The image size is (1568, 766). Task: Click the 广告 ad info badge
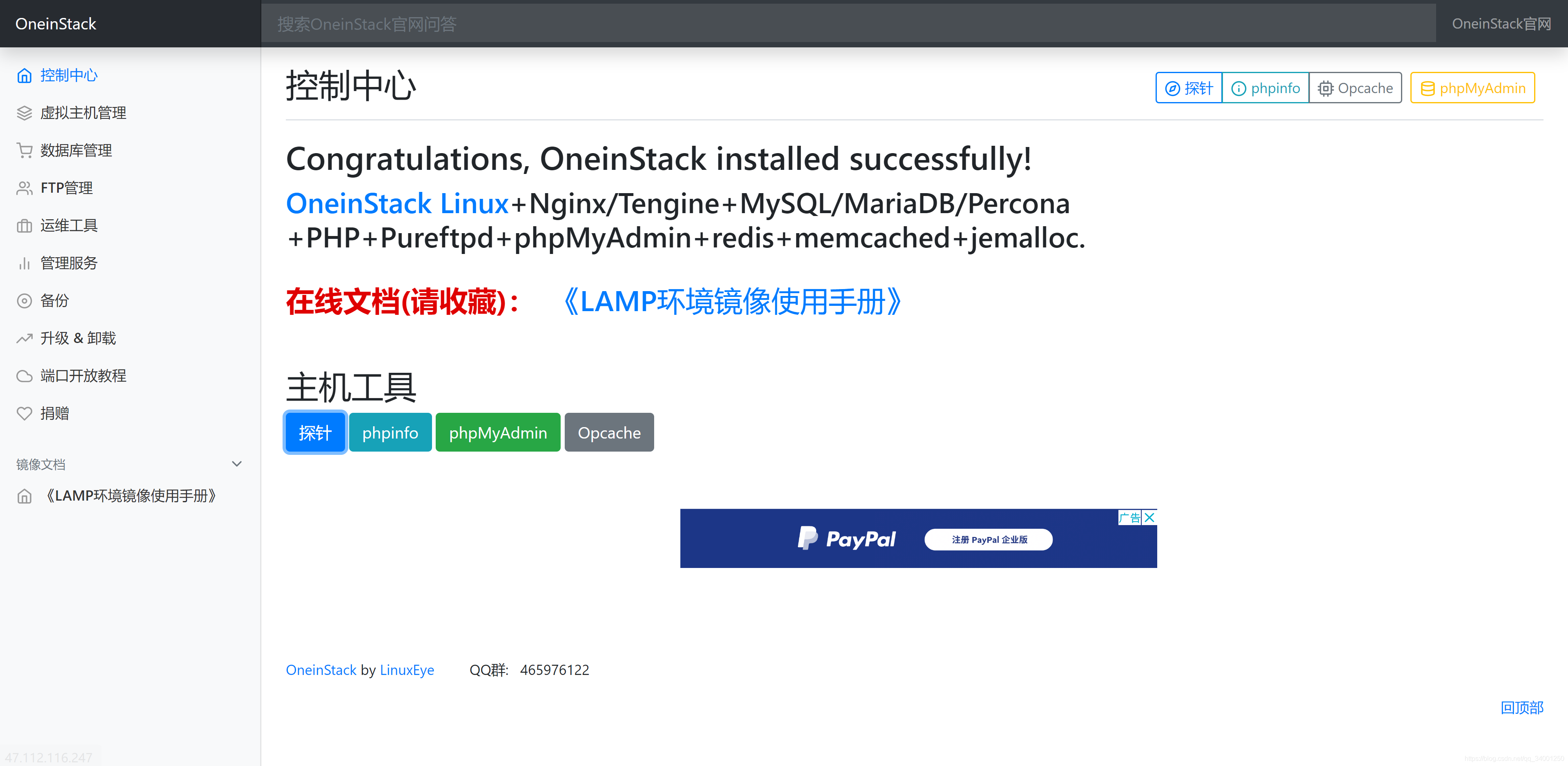click(1130, 518)
